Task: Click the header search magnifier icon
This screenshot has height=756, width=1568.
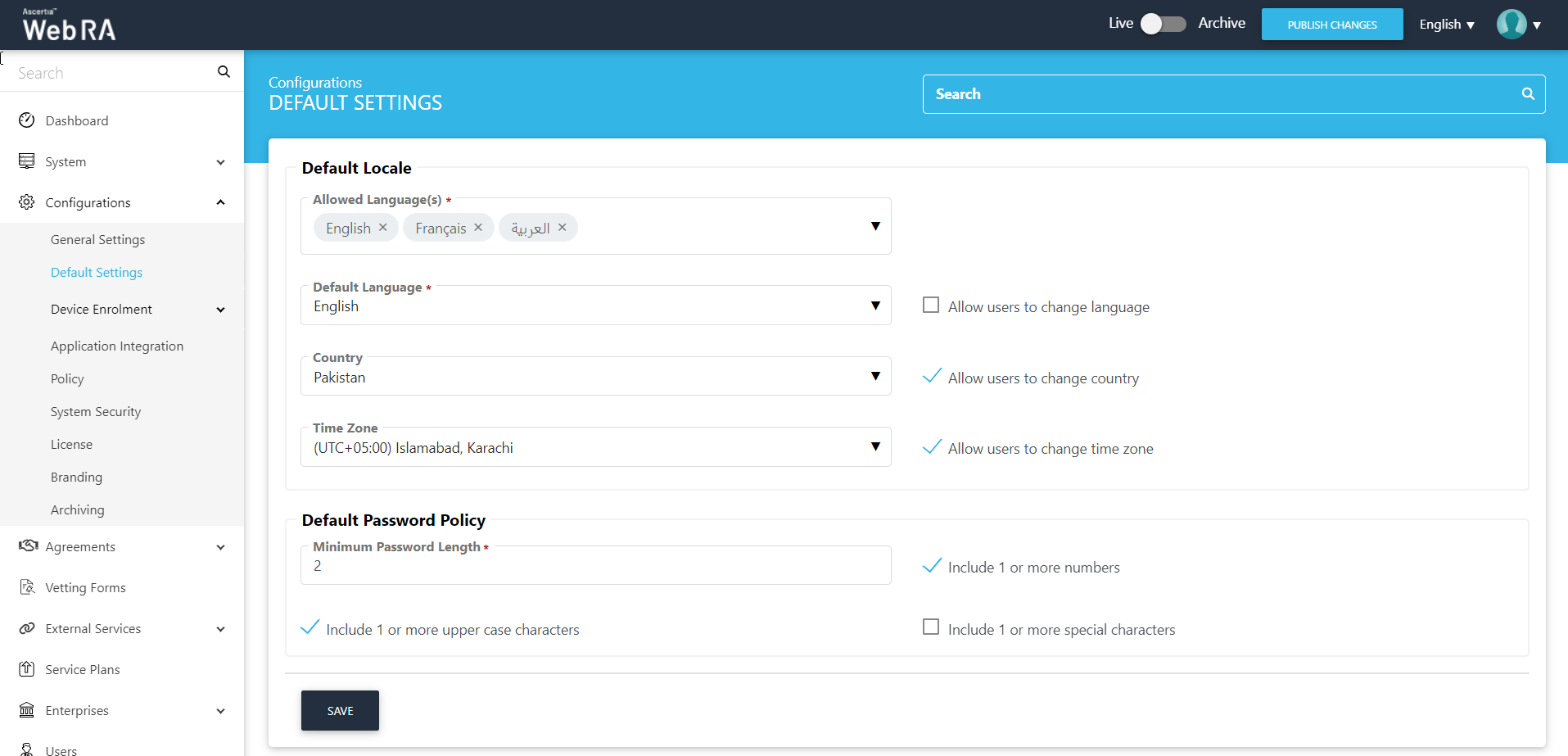Action: pyautogui.click(x=1528, y=93)
